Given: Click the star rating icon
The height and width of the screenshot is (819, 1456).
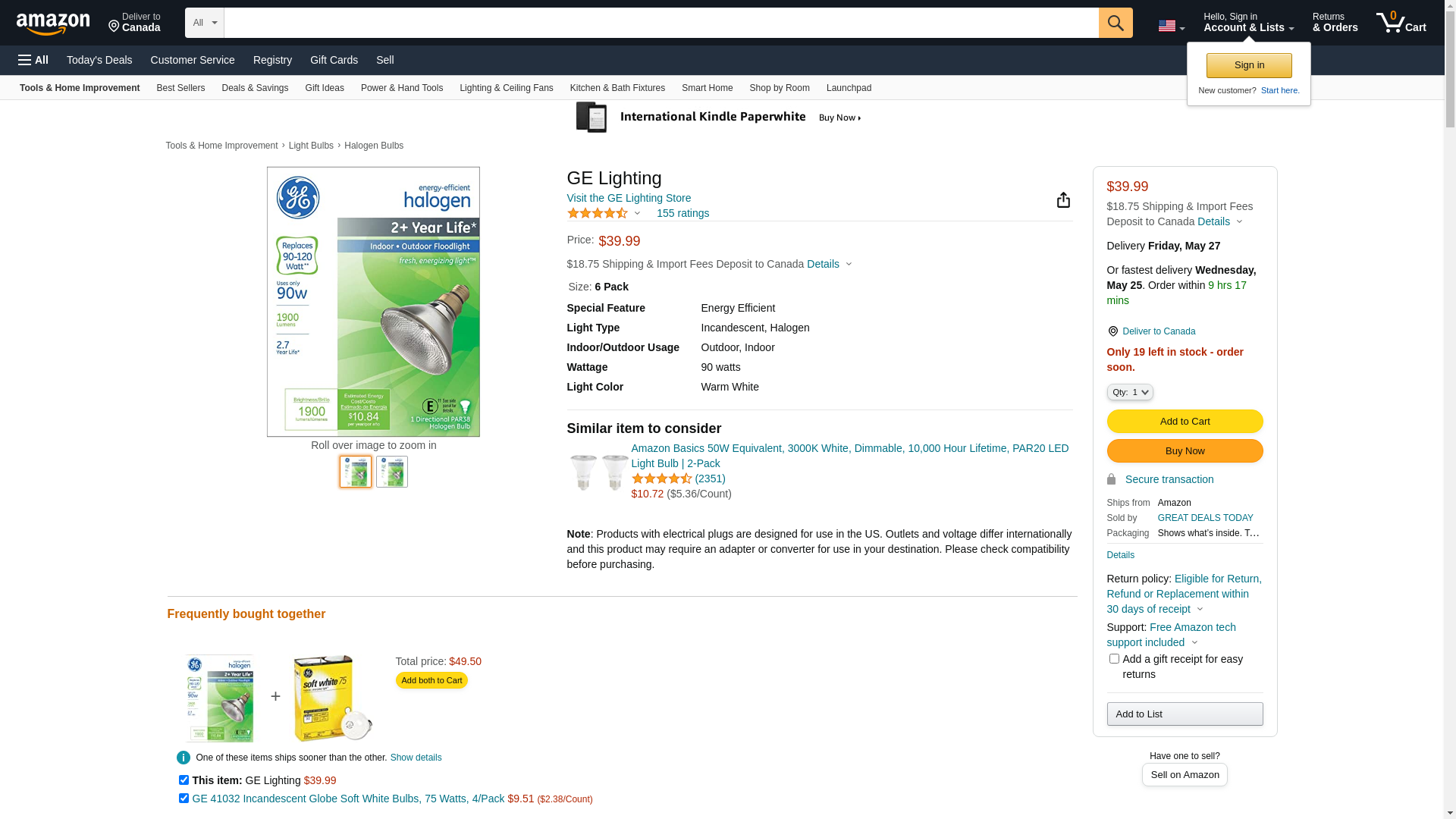Looking at the screenshot, I should (x=598, y=213).
